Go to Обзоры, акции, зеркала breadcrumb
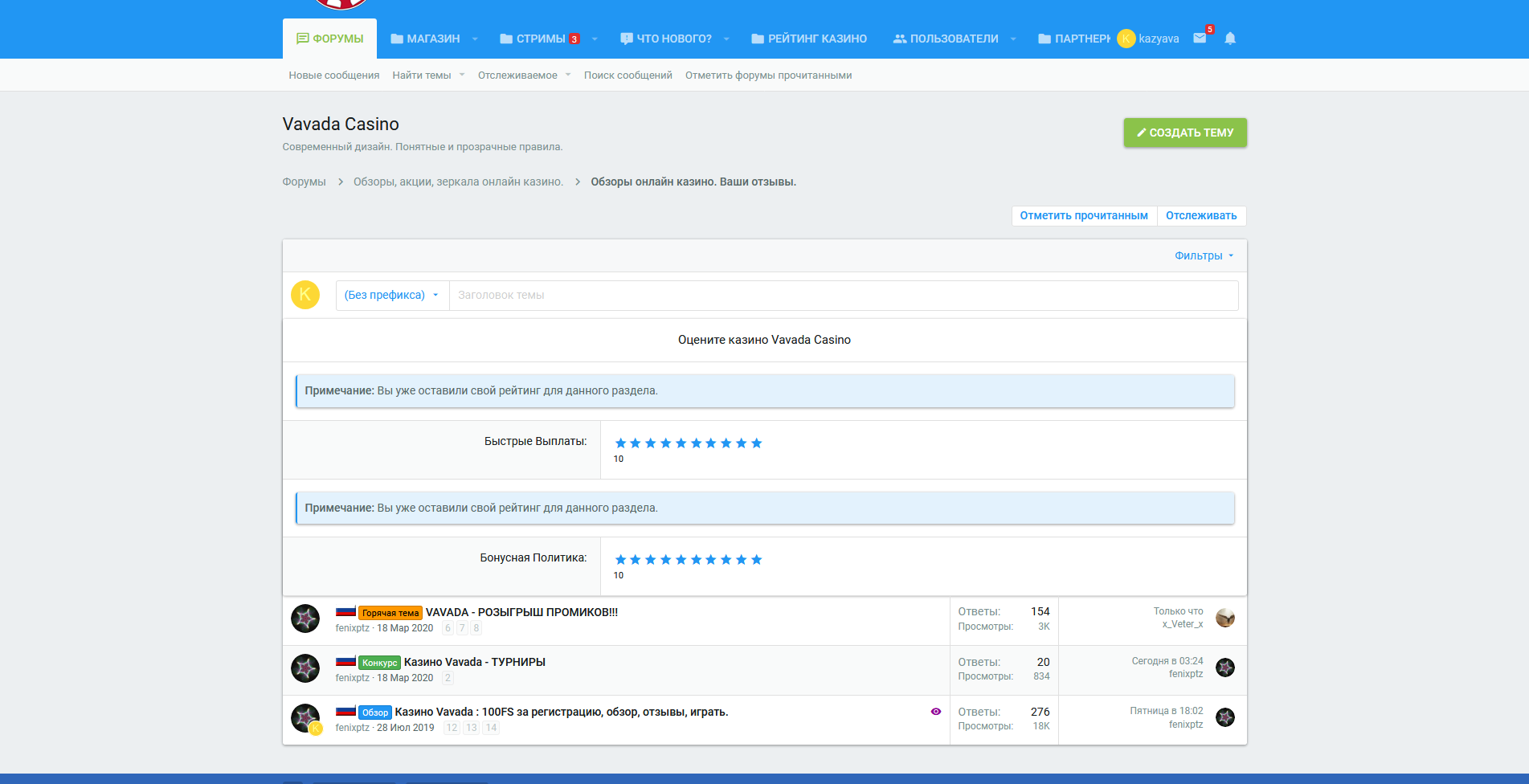 click(458, 182)
